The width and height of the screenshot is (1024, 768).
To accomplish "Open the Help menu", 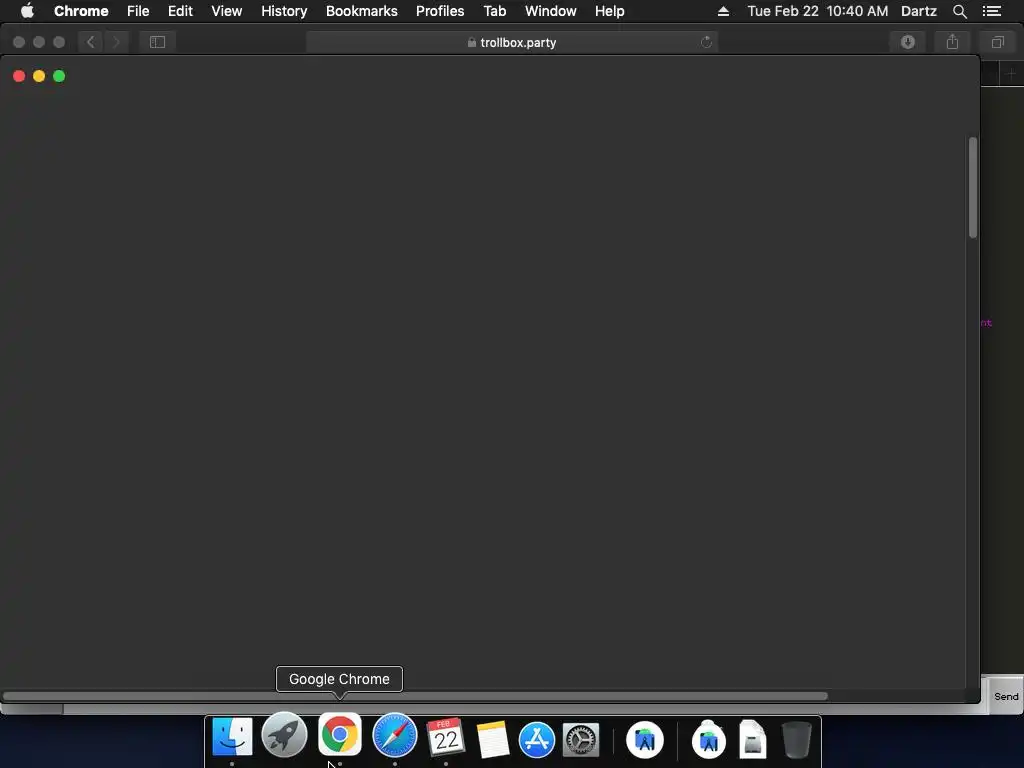I will (609, 11).
